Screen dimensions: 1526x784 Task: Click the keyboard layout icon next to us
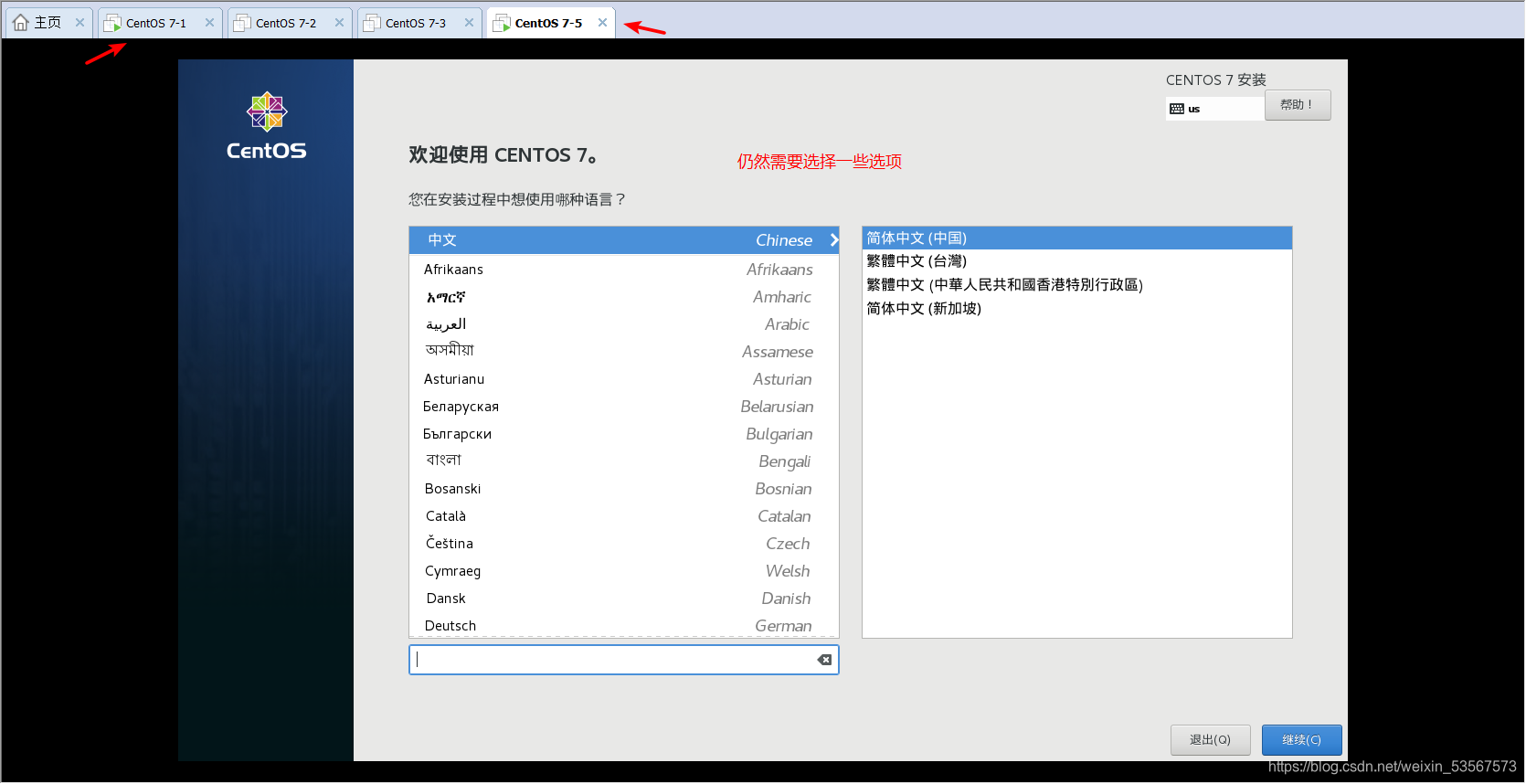(x=1177, y=109)
